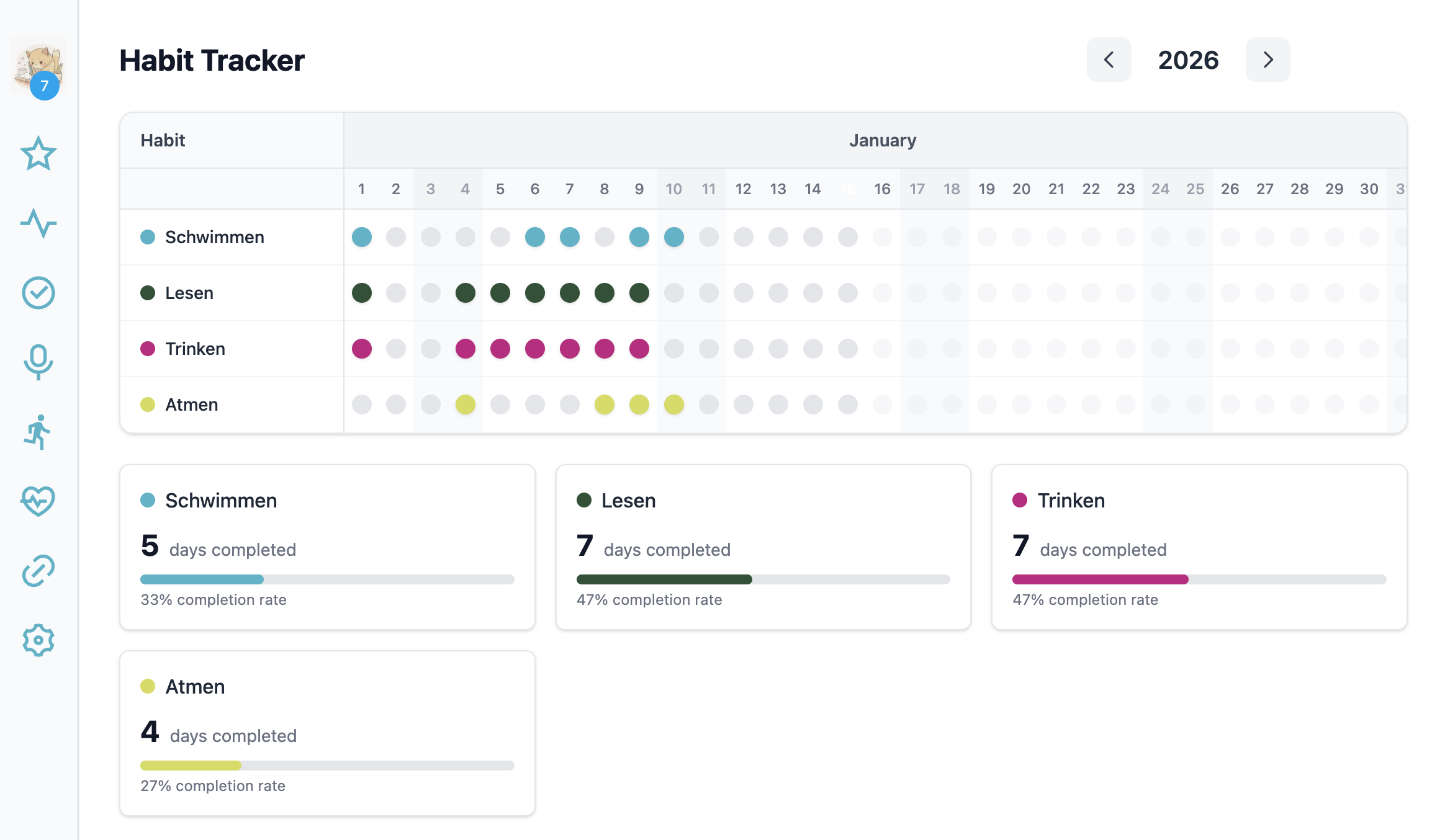Click the January month header
This screenshot has height=840, width=1445.
click(x=882, y=140)
